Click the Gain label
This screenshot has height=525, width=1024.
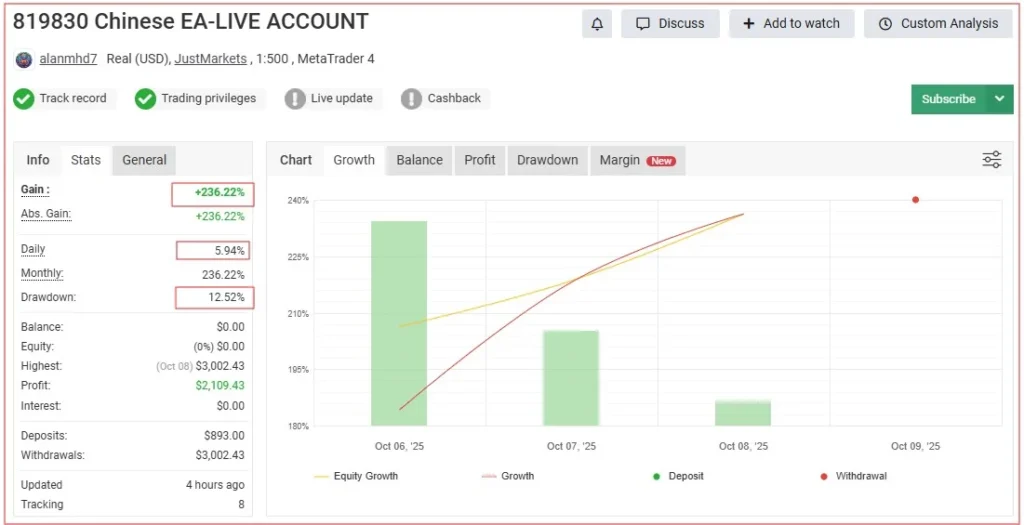pyautogui.click(x=35, y=190)
